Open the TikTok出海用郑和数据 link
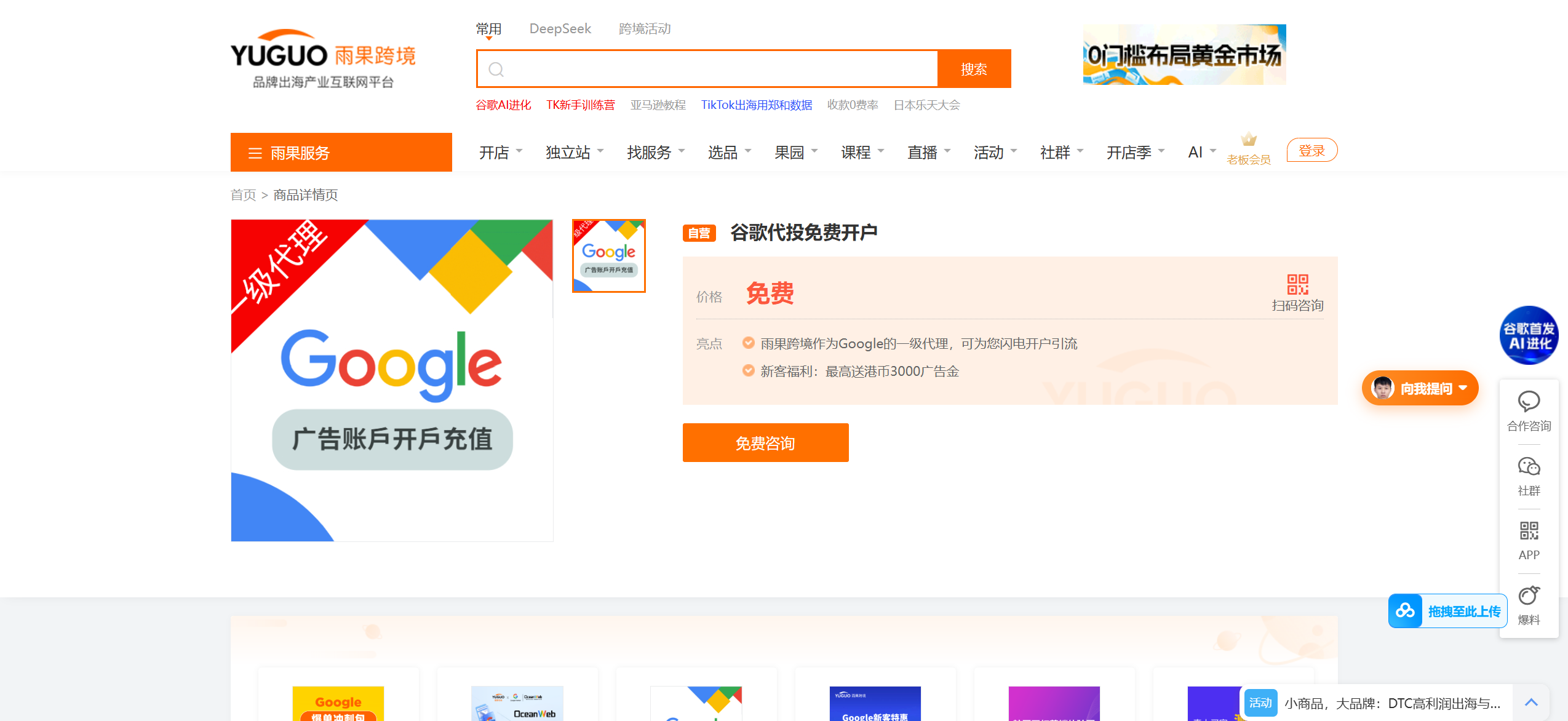1568x721 pixels. point(757,105)
